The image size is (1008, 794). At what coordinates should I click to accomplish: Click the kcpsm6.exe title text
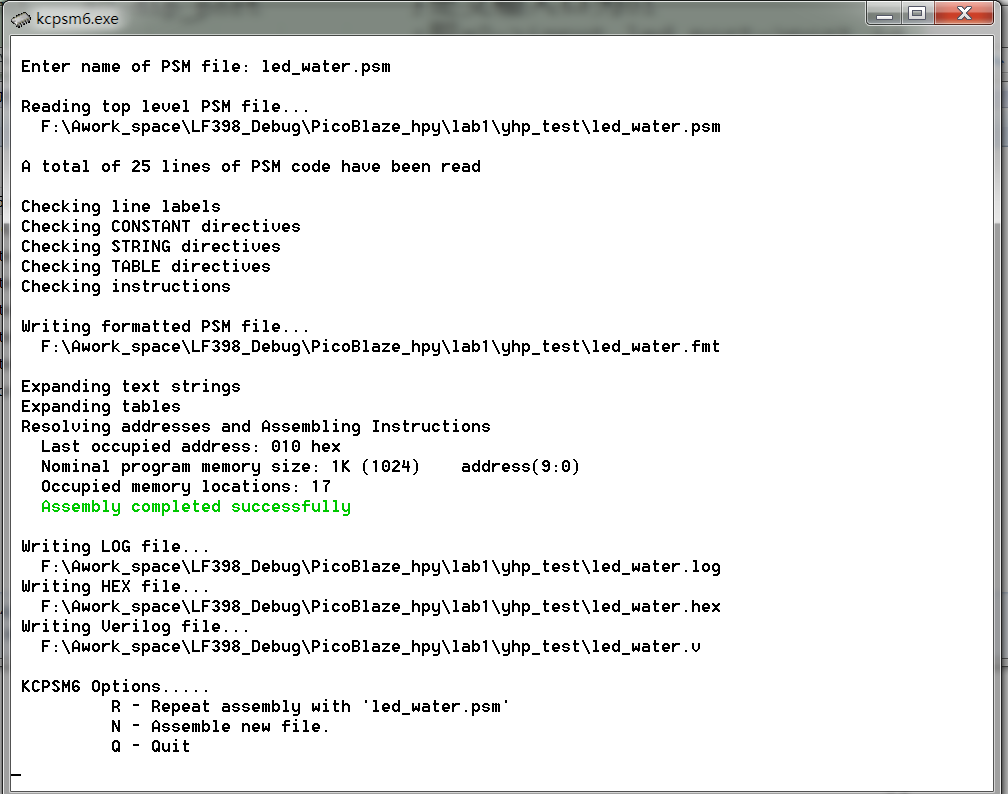point(77,19)
